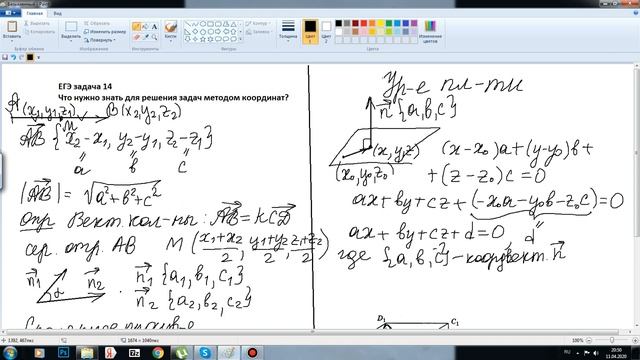The width and height of the screenshot is (640, 360).
Task: Expand the Brushes (Кисти) dropdown arrow
Action: pyautogui.click(x=171, y=40)
